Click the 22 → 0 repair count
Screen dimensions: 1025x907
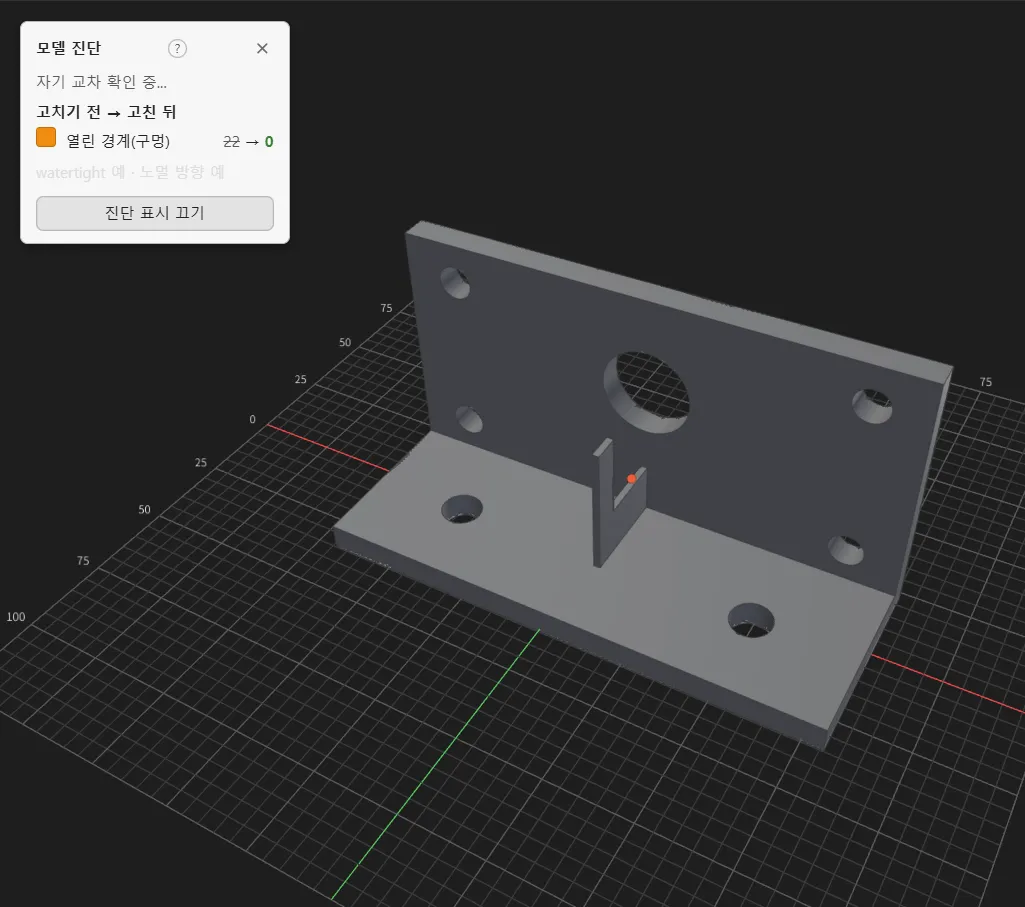pyautogui.click(x=248, y=142)
